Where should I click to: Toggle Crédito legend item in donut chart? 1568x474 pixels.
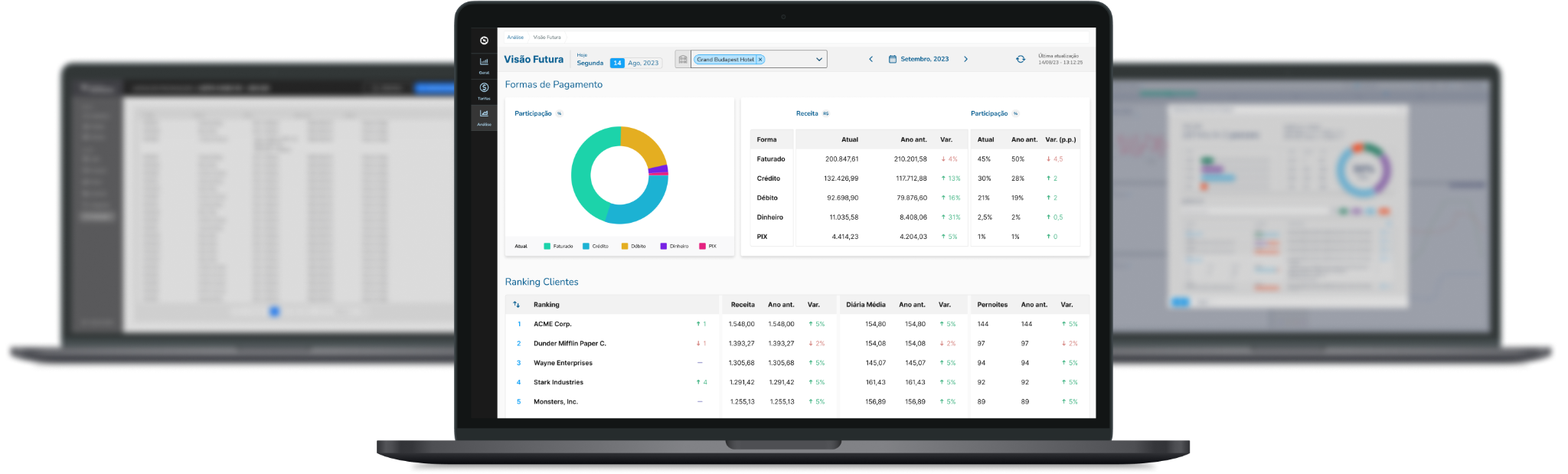click(596, 247)
